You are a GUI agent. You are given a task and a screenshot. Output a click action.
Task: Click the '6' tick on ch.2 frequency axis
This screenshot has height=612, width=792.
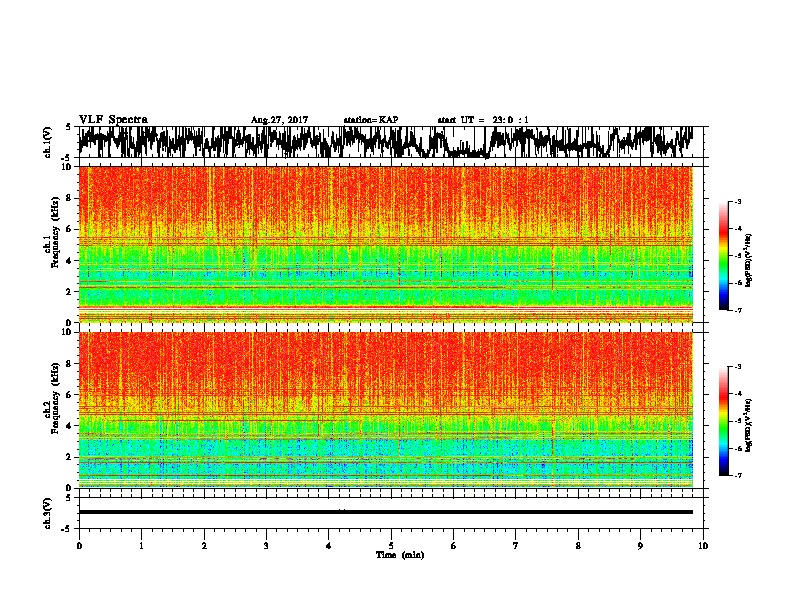(70, 394)
